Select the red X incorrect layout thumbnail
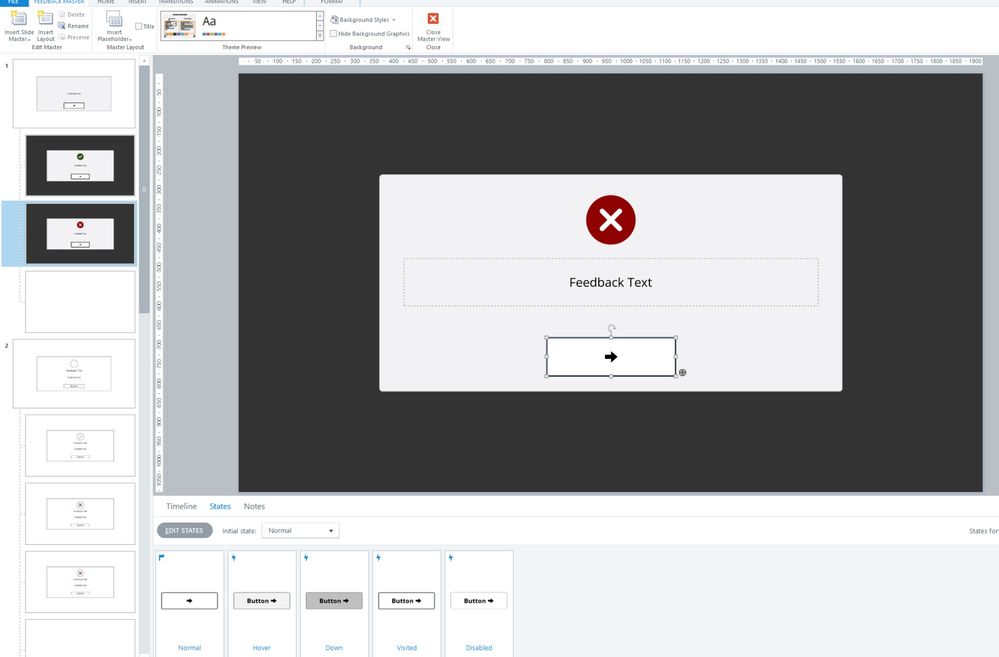Image resolution: width=999 pixels, height=657 pixels. coord(80,234)
